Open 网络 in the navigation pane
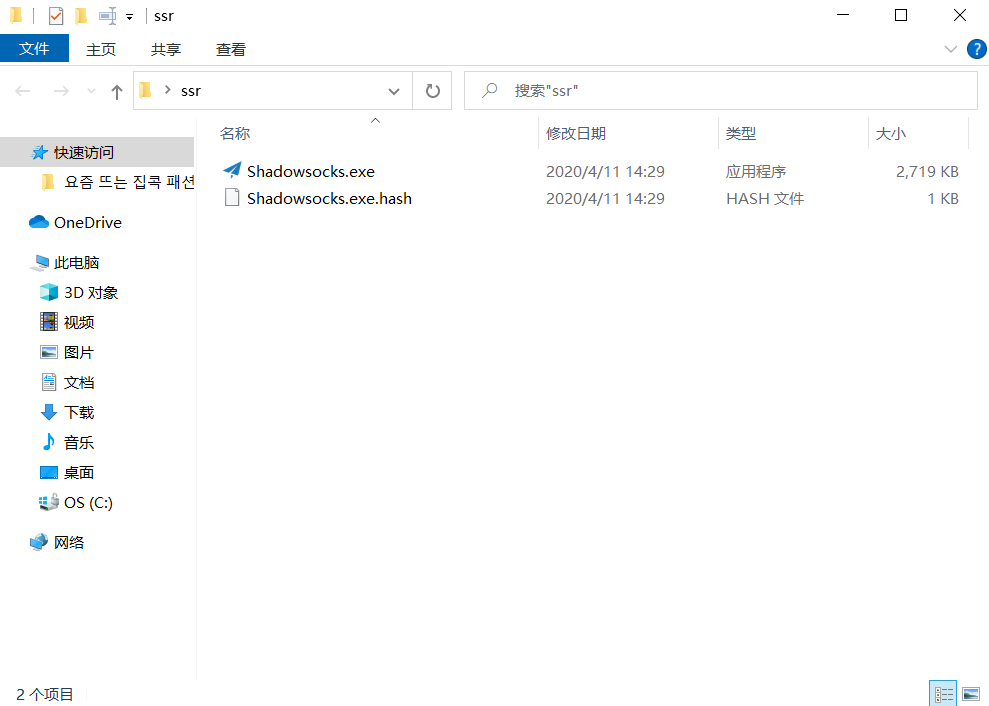 pyautogui.click(x=69, y=543)
